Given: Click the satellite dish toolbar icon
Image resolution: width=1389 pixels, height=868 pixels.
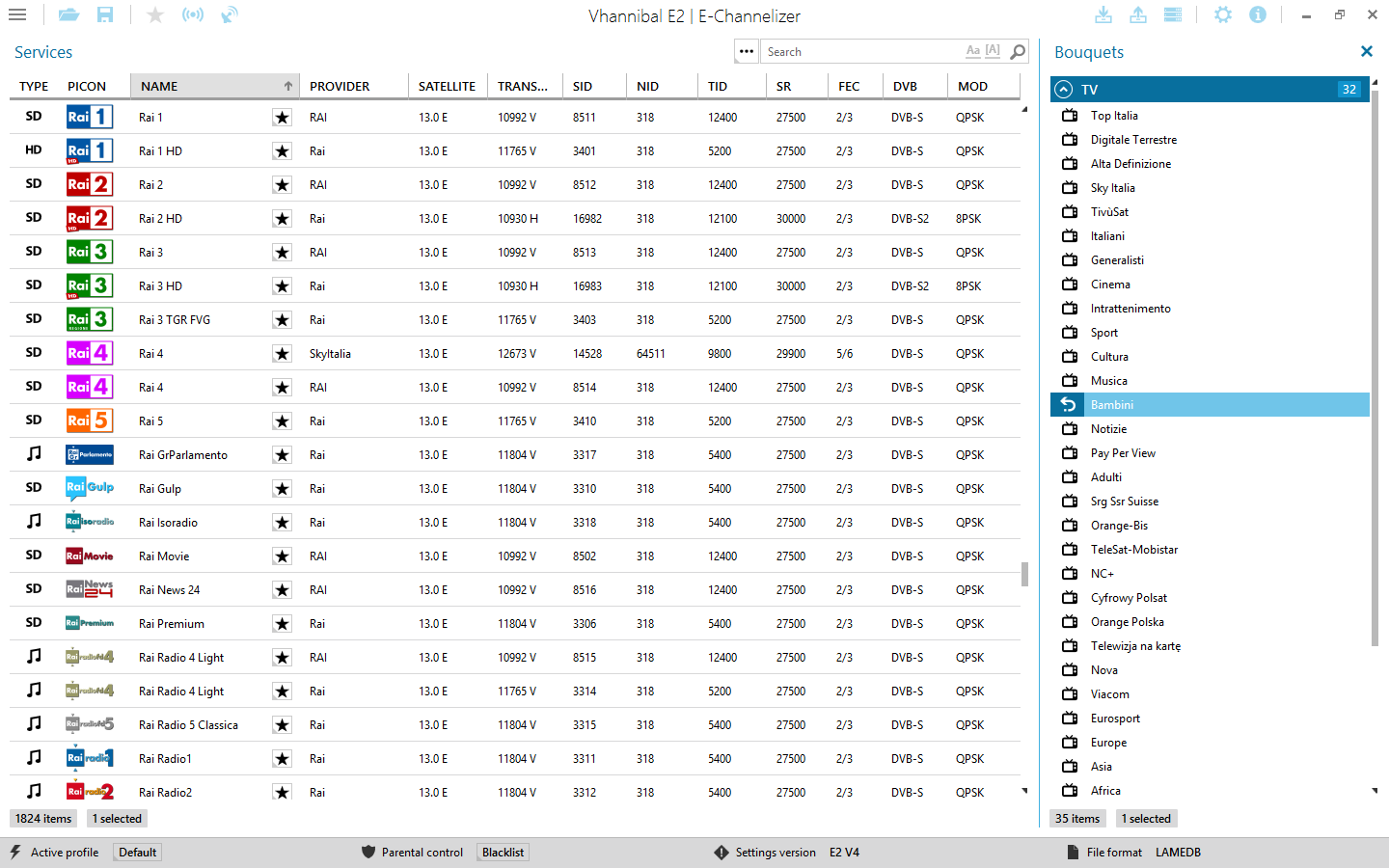Looking at the screenshot, I should click(x=230, y=15).
